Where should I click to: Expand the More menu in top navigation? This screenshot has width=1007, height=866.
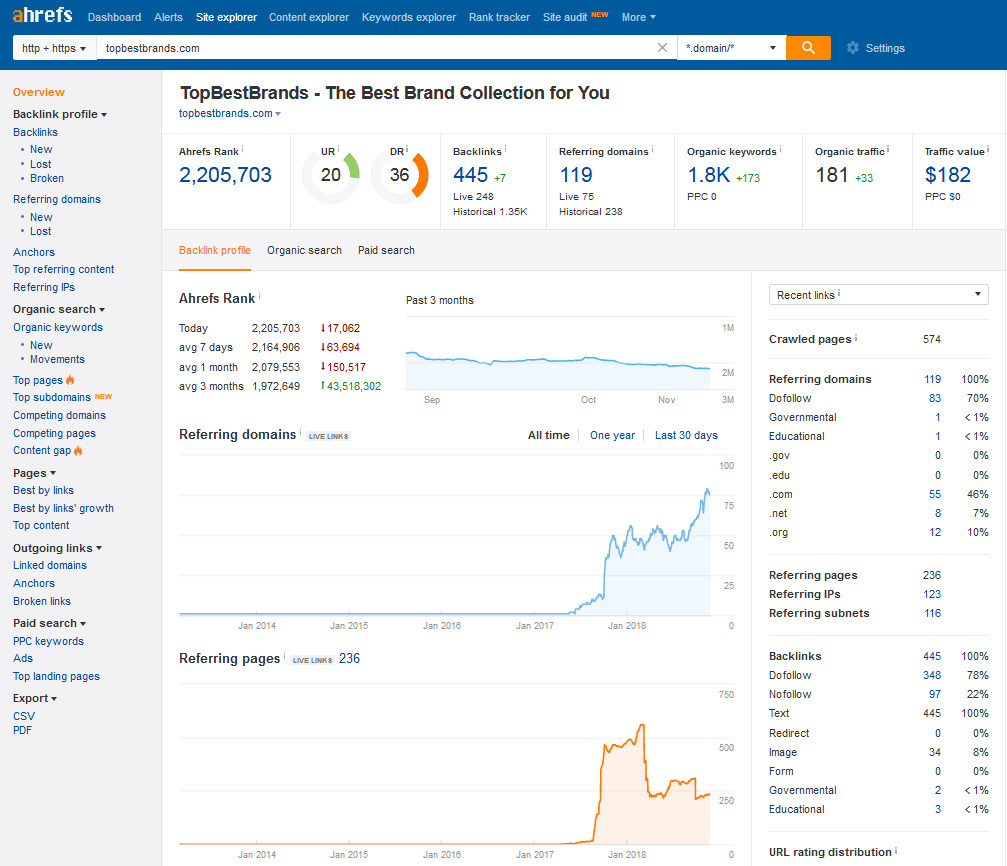point(638,17)
